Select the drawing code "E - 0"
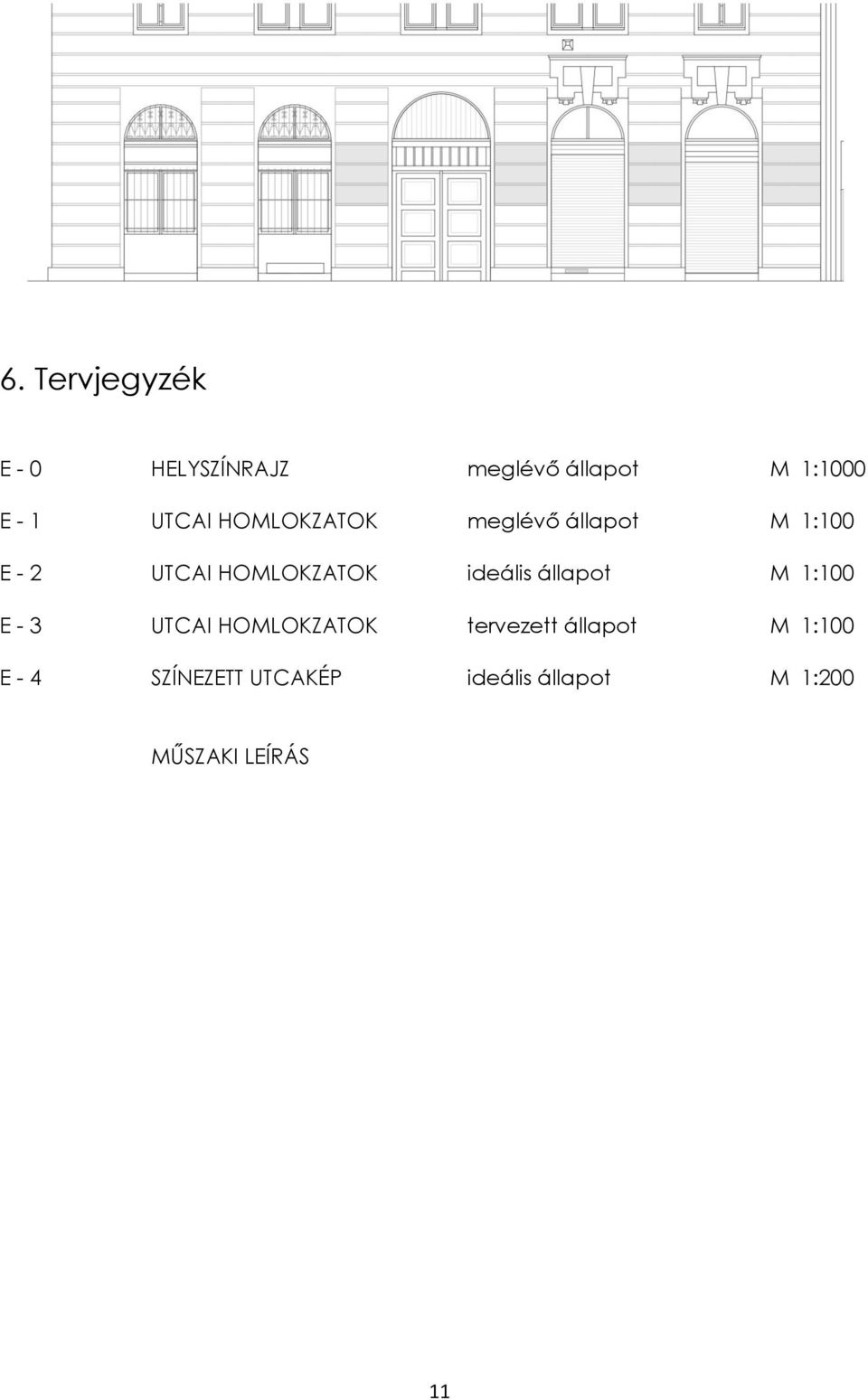868x1400 pixels. [x=21, y=469]
